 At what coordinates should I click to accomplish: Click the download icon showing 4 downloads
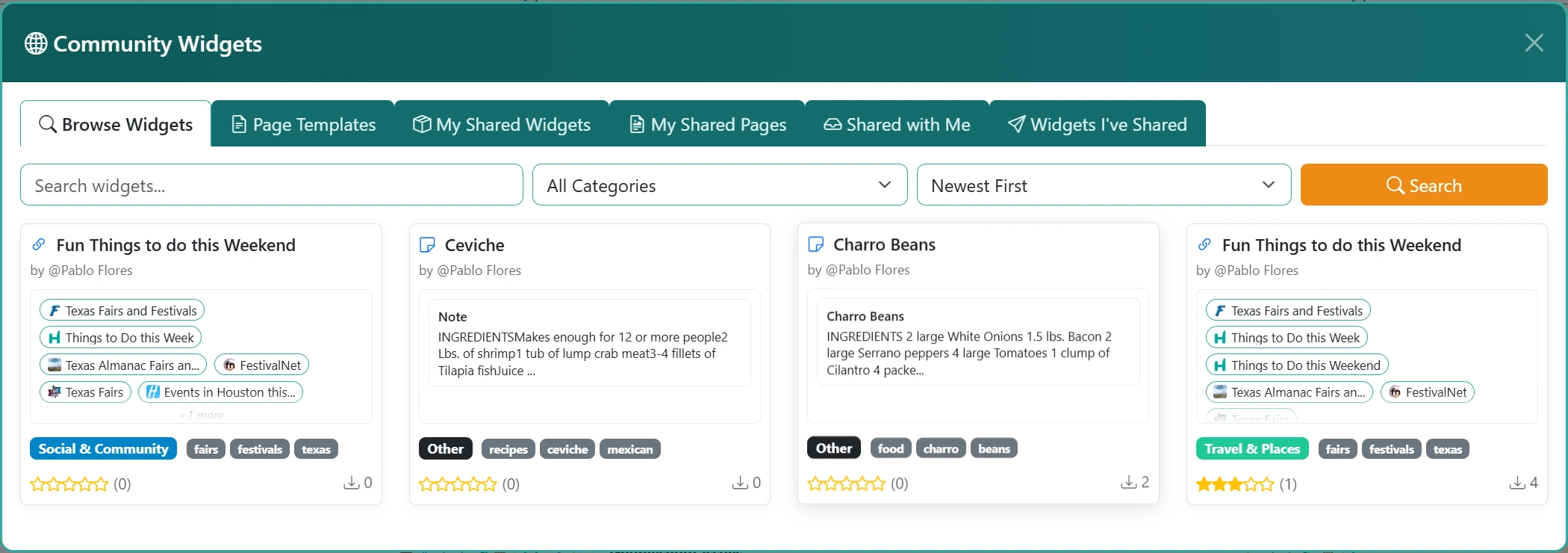click(x=1517, y=483)
